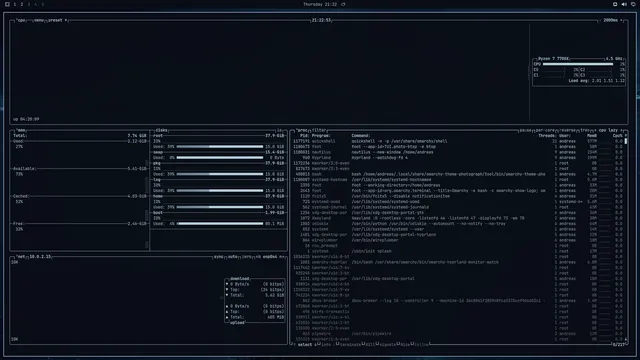640x360 pixels.
Task: Switch to workspace 3
Action: (29, 4)
